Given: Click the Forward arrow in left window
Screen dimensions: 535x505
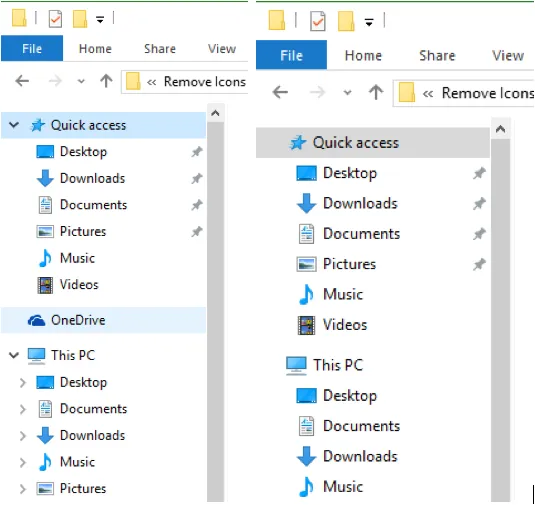Looking at the screenshot, I should tap(55, 81).
